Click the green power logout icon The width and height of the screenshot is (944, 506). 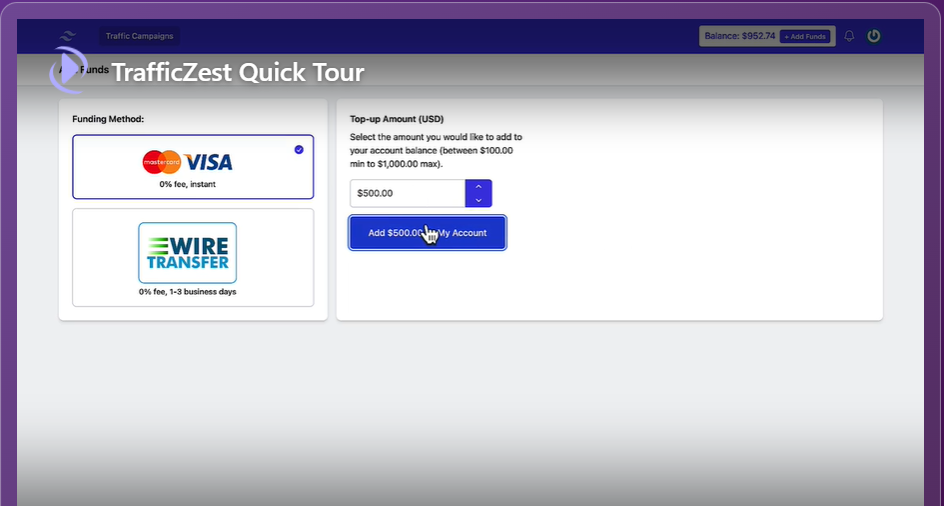tap(874, 36)
